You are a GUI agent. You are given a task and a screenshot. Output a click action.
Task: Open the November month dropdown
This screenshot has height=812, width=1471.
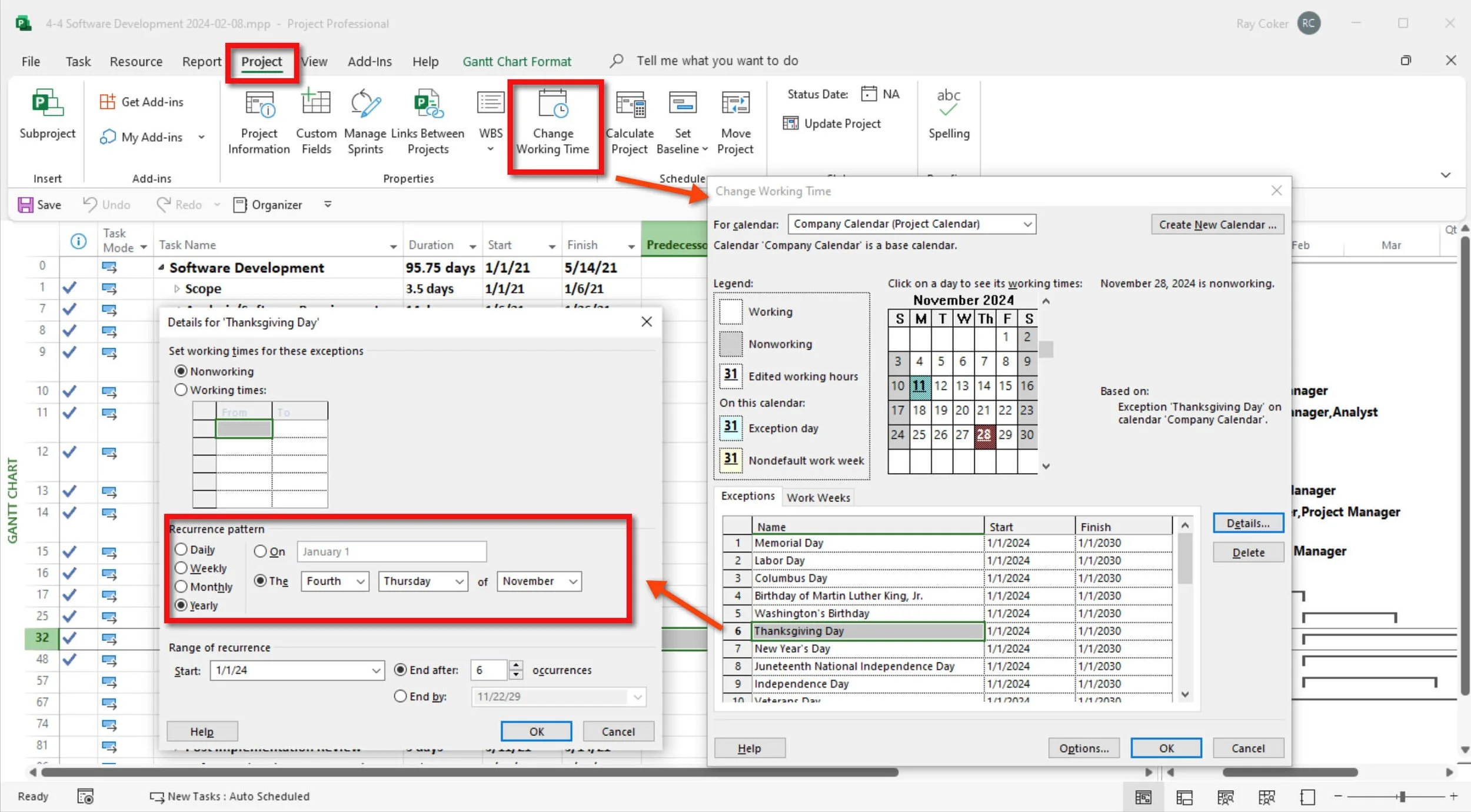pyautogui.click(x=539, y=581)
